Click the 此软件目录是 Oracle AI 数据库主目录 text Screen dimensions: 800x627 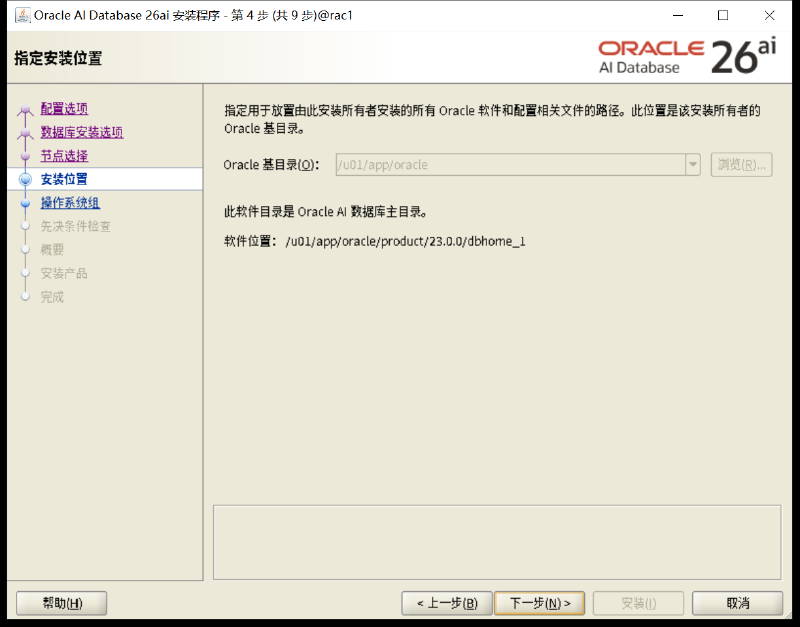pyautogui.click(x=326, y=212)
